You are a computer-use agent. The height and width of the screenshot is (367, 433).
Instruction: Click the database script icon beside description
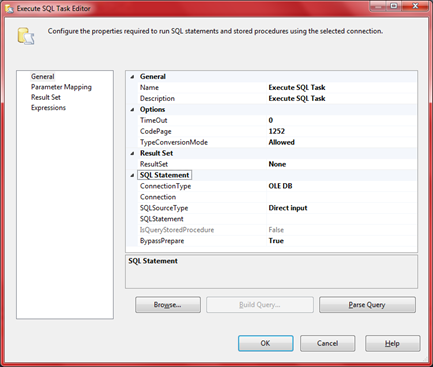pyautogui.click(x=26, y=36)
